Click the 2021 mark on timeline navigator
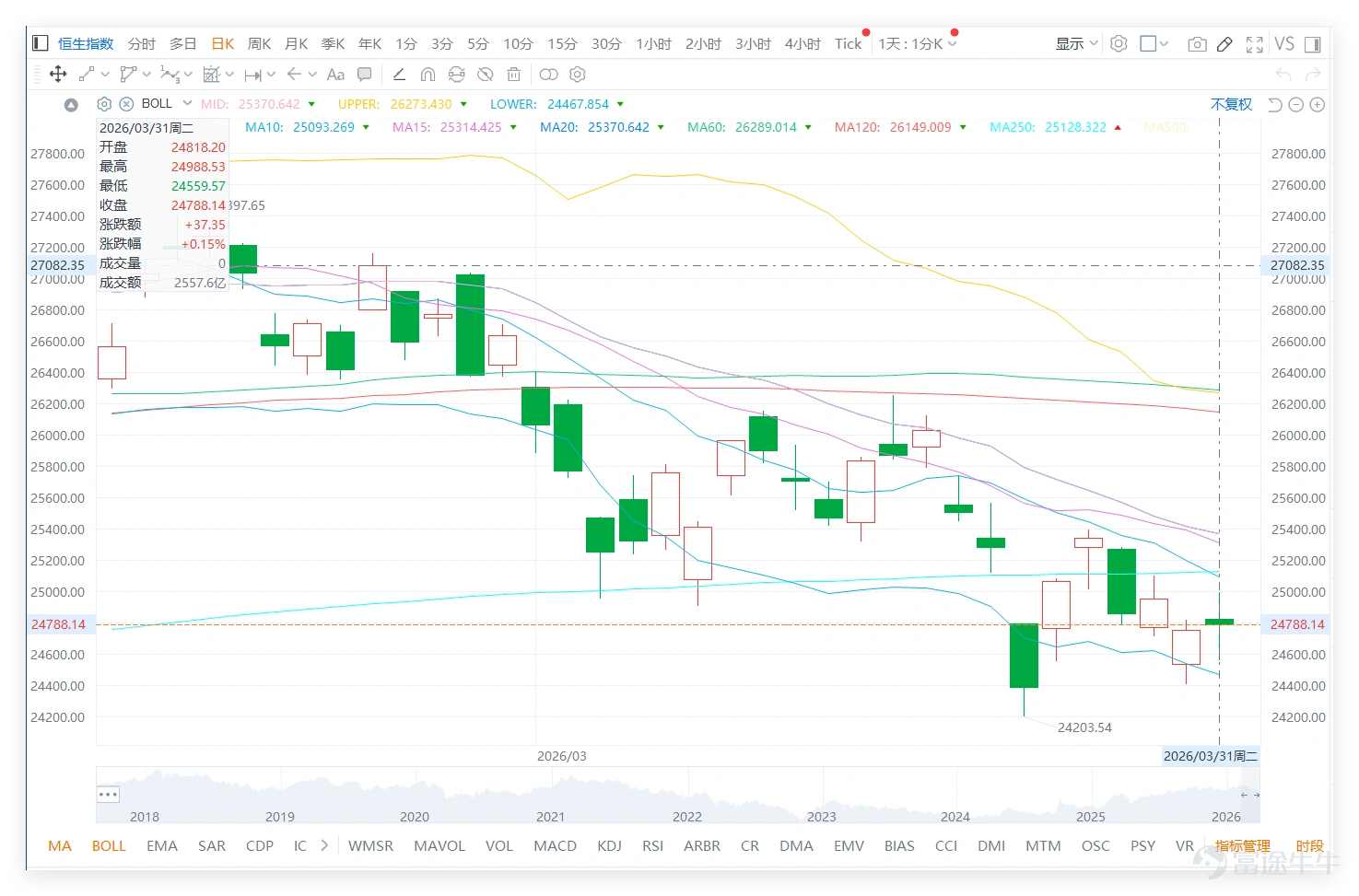This screenshot has height=896, width=1359. (x=550, y=817)
